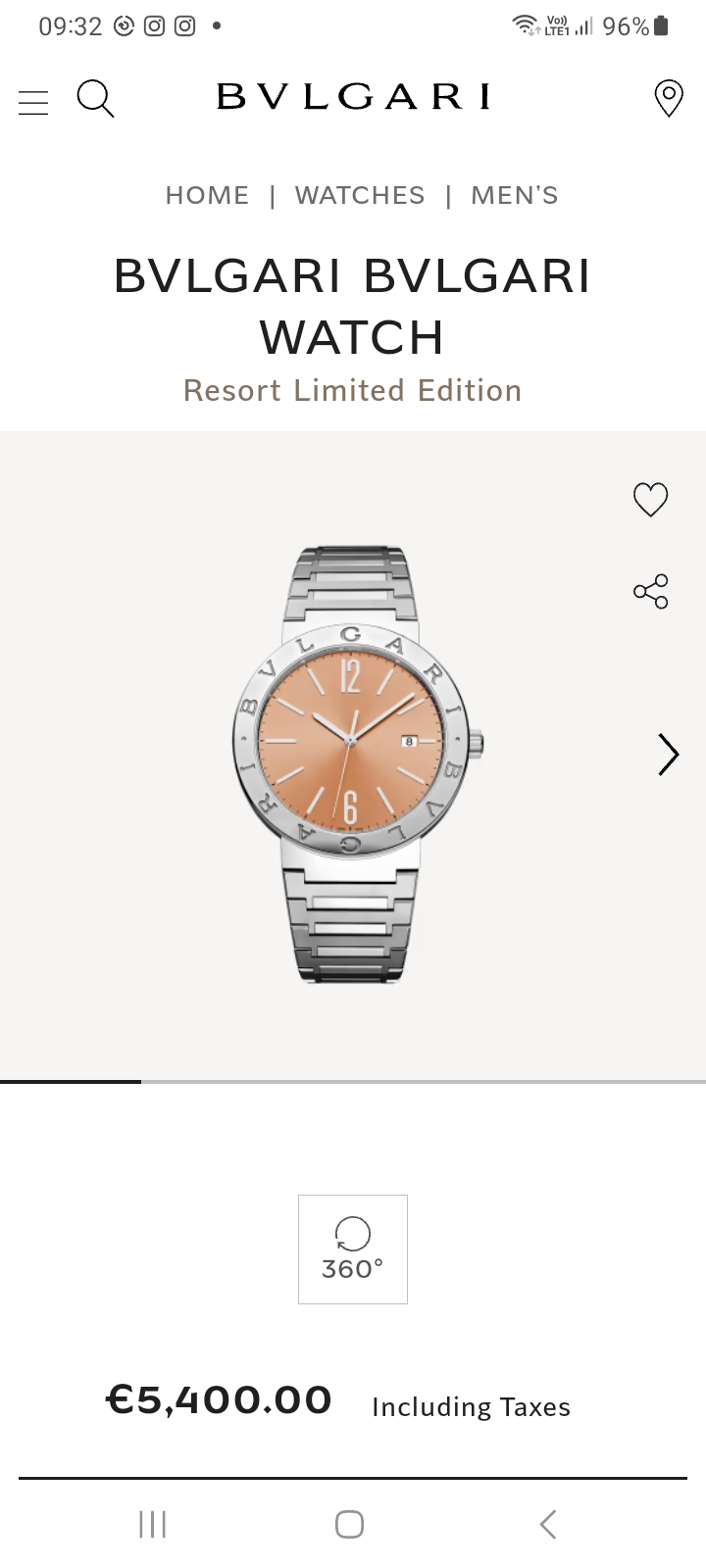Tap the image gallery progress bar
The width and height of the screenshot is (706, 1568).
(x=353, y=1081)
